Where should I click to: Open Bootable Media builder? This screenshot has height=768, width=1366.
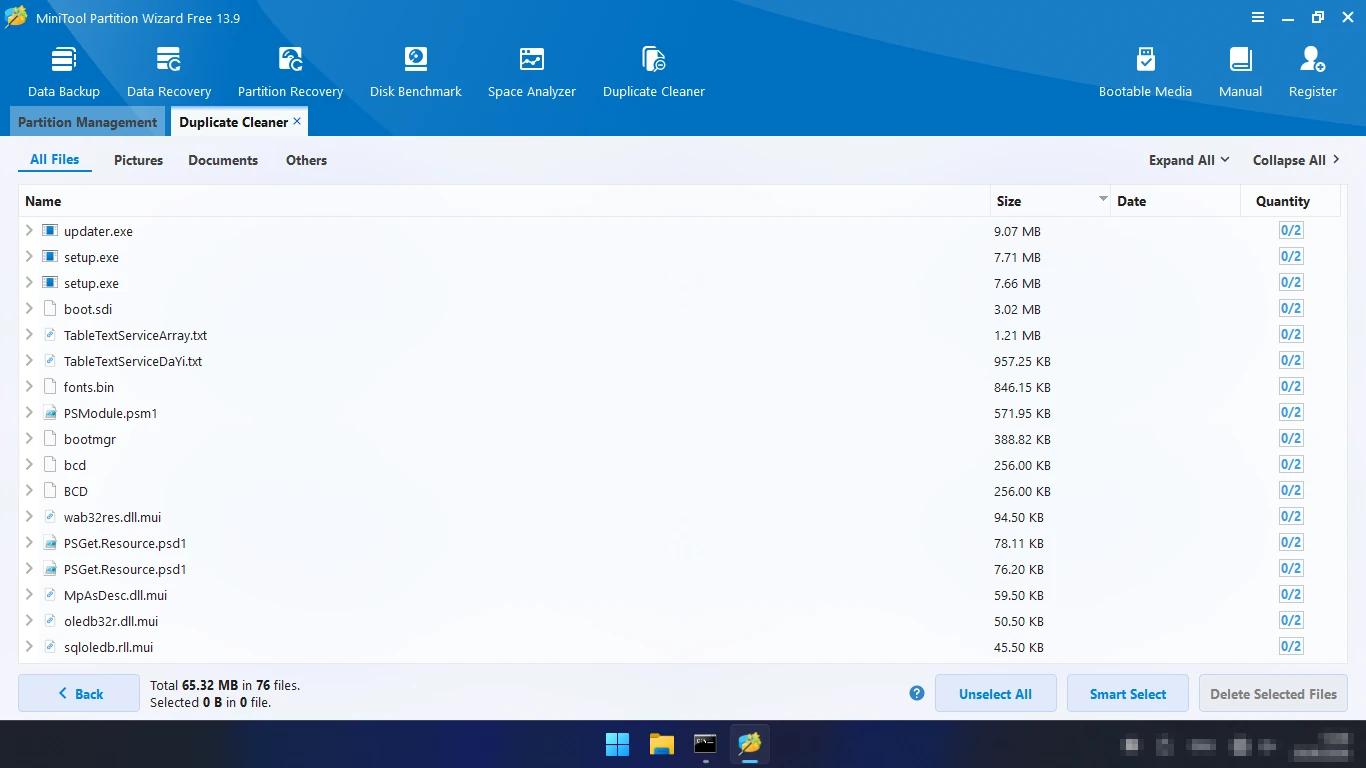coord(1145,72)
